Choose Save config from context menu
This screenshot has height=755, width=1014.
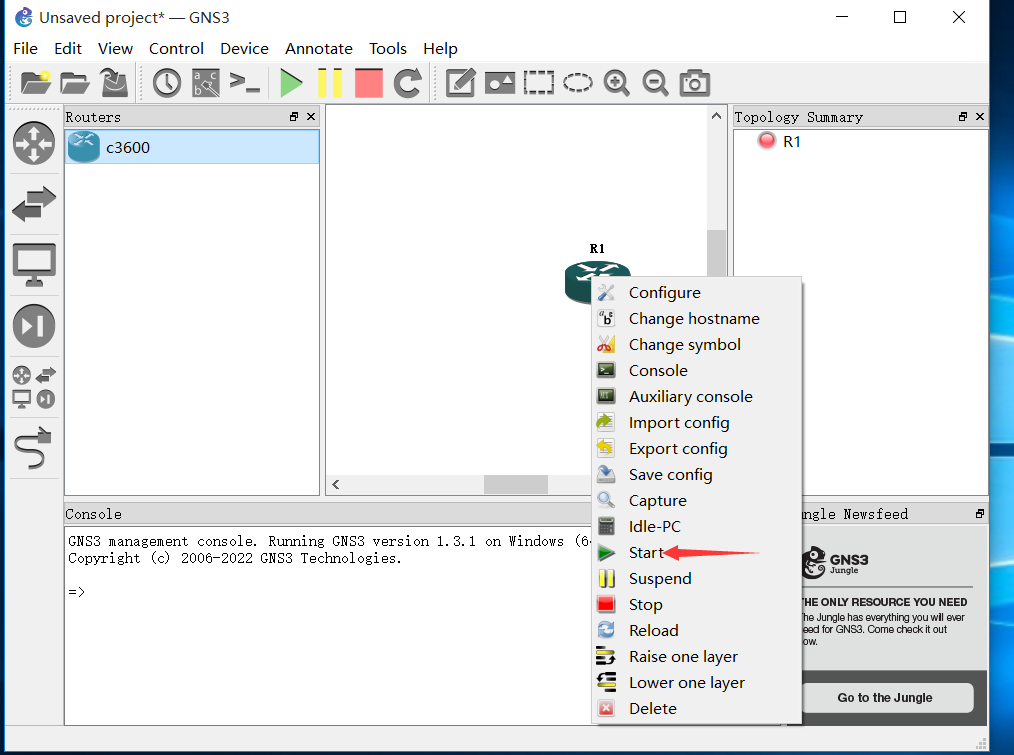[696, 474]
